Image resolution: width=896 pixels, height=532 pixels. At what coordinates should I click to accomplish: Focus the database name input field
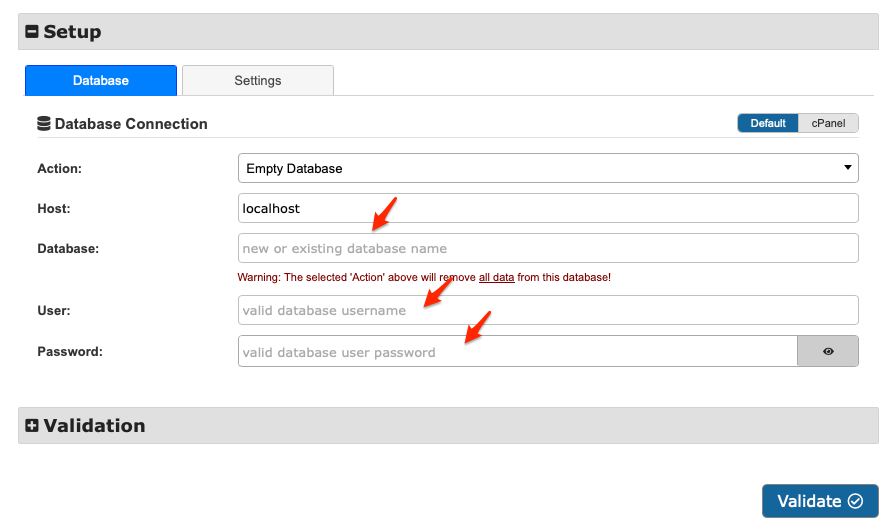point(548,248)
